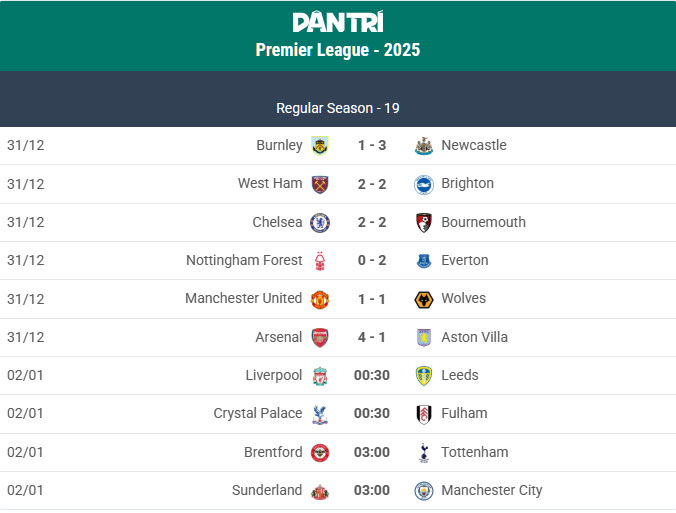Click the Liverpool club crest

(x=320, y=376)
